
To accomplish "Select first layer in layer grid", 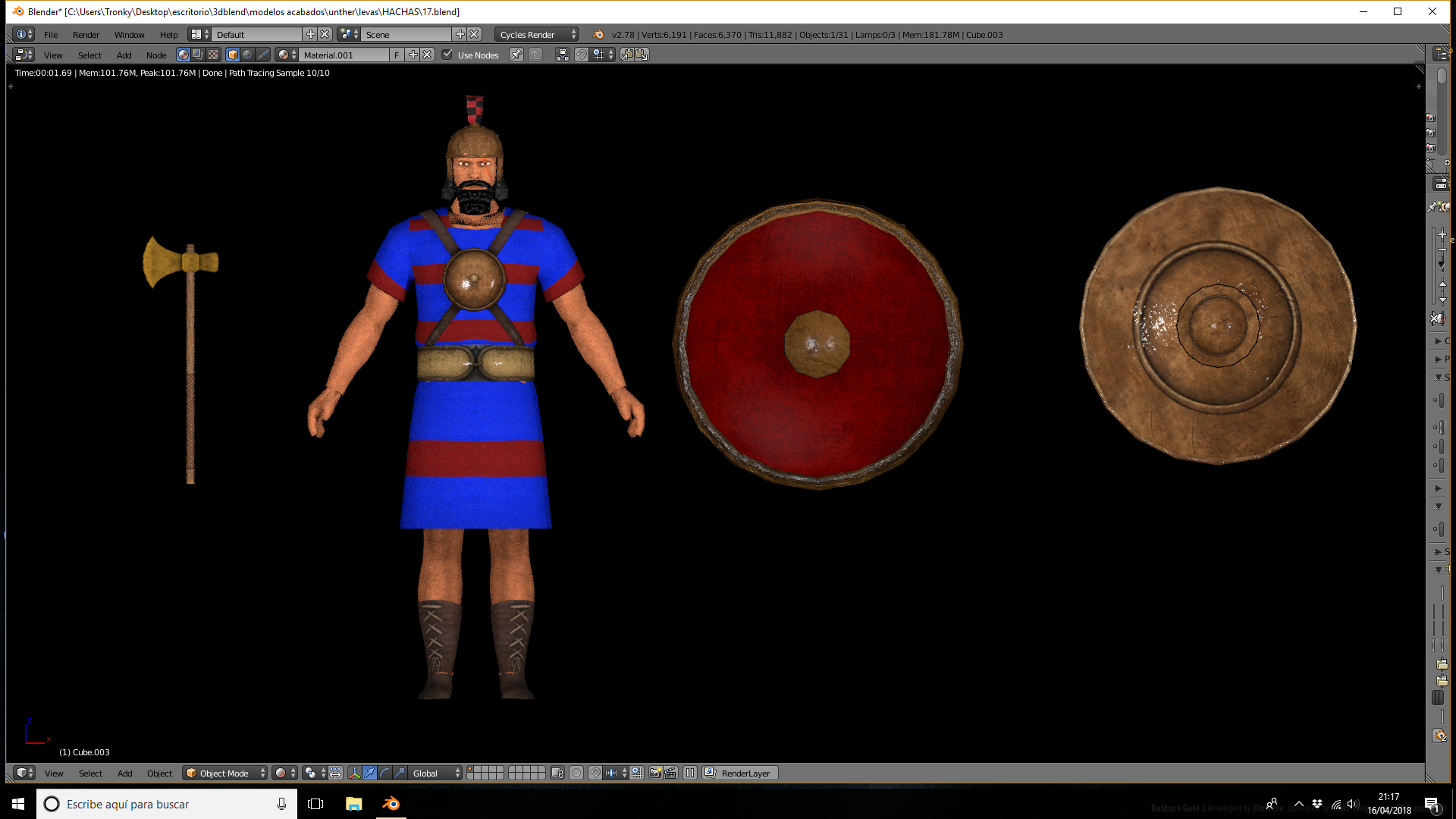I will coord(471,769).
